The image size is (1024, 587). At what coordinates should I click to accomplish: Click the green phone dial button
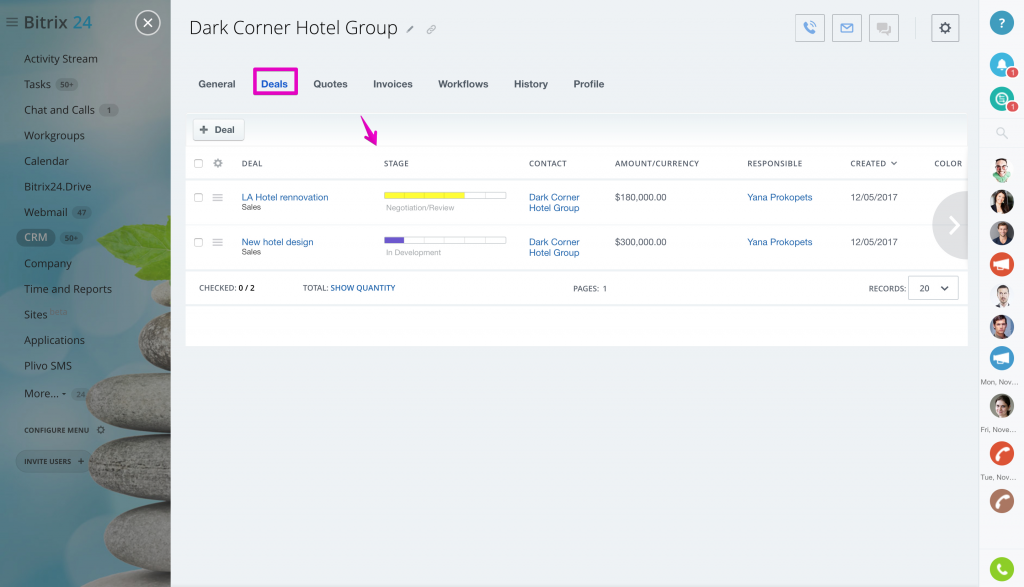(1001, 569)
